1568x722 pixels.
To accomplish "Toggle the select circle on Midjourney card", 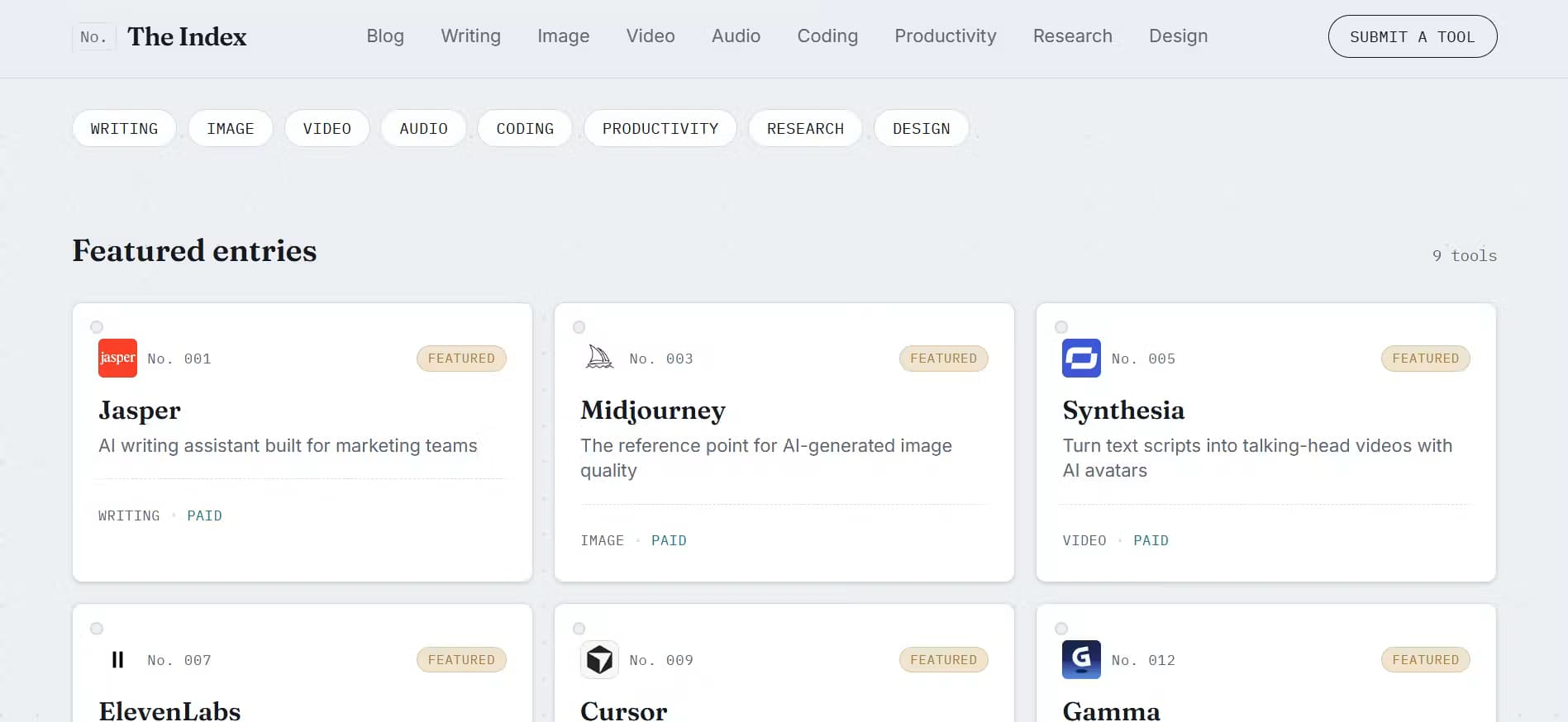I will (x=579, y=327).
